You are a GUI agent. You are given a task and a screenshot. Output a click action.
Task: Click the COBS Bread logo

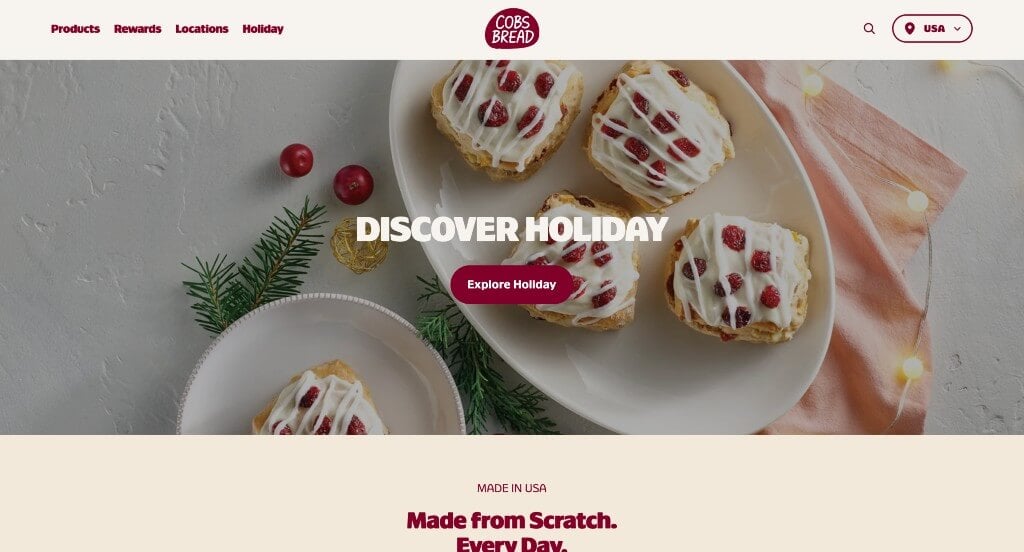point(512,29)
